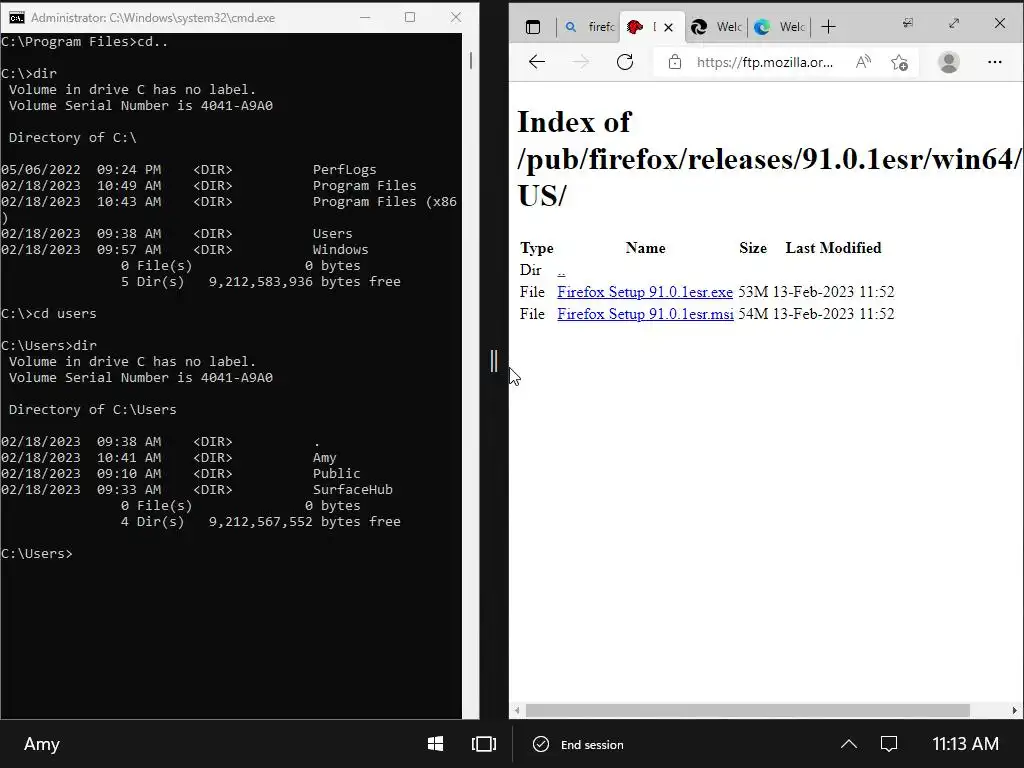Click the 'SurfaceHub' directory row in cmd
This screenshot has height=768, width=1024.
pos(197,490)
